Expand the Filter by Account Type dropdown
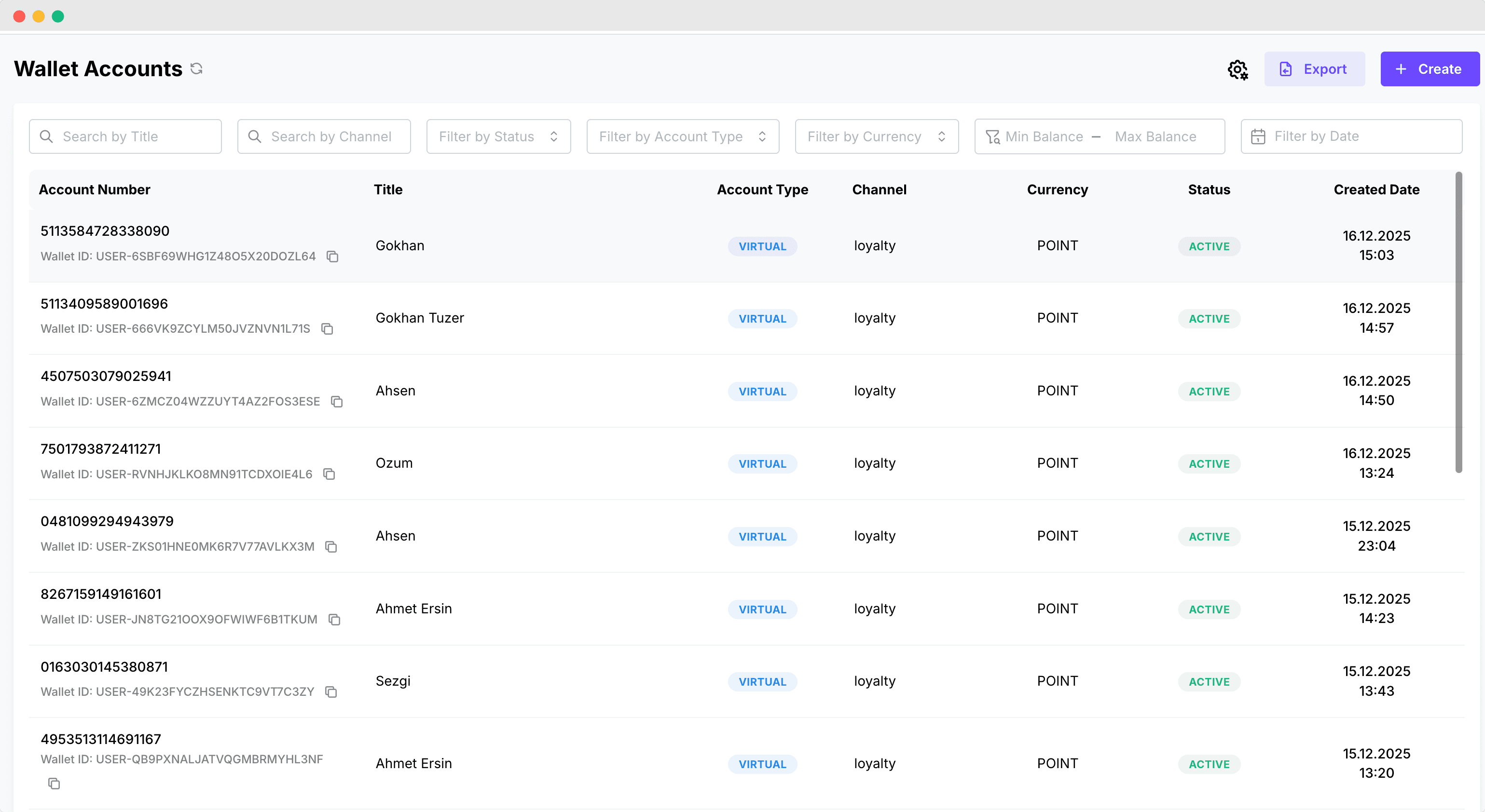This screenshot has width=1485, height=812. (x=683, y=136)
